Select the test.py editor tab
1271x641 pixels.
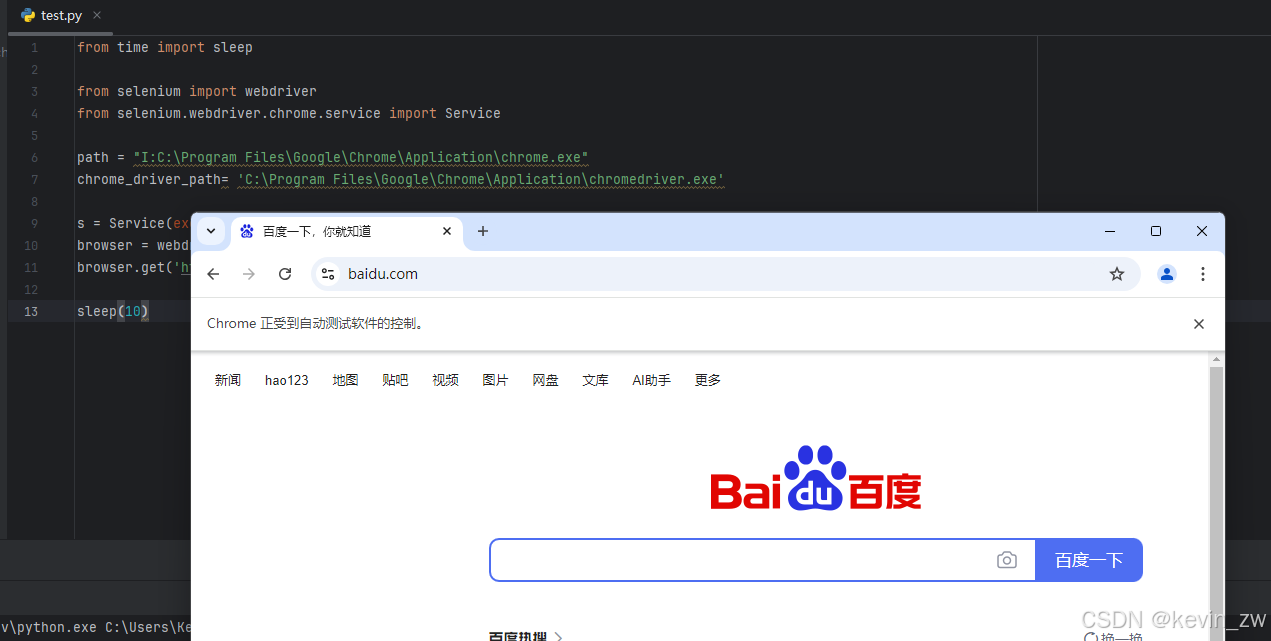[x=60, y=16]
